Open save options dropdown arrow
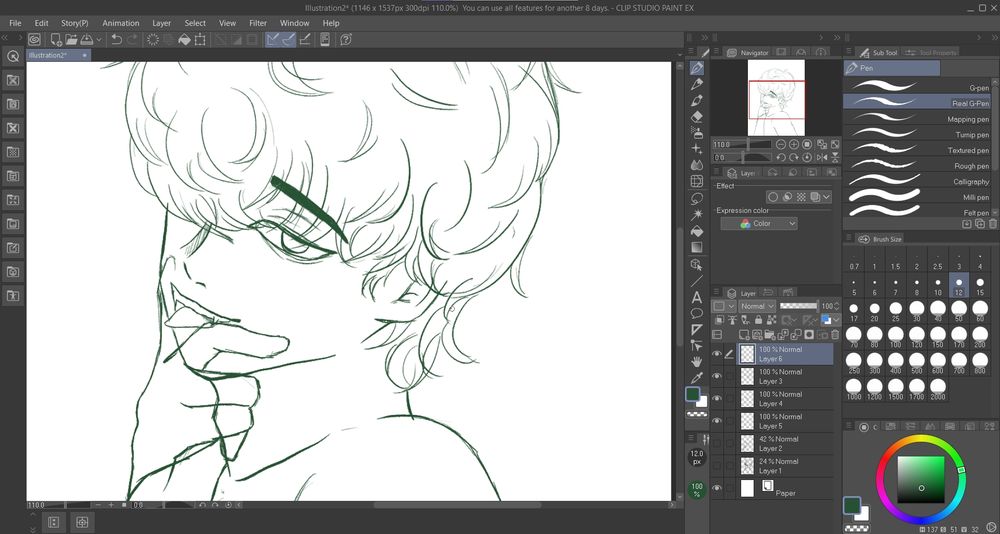Viewport: 1000px width, 534px height. pos(99,40)
